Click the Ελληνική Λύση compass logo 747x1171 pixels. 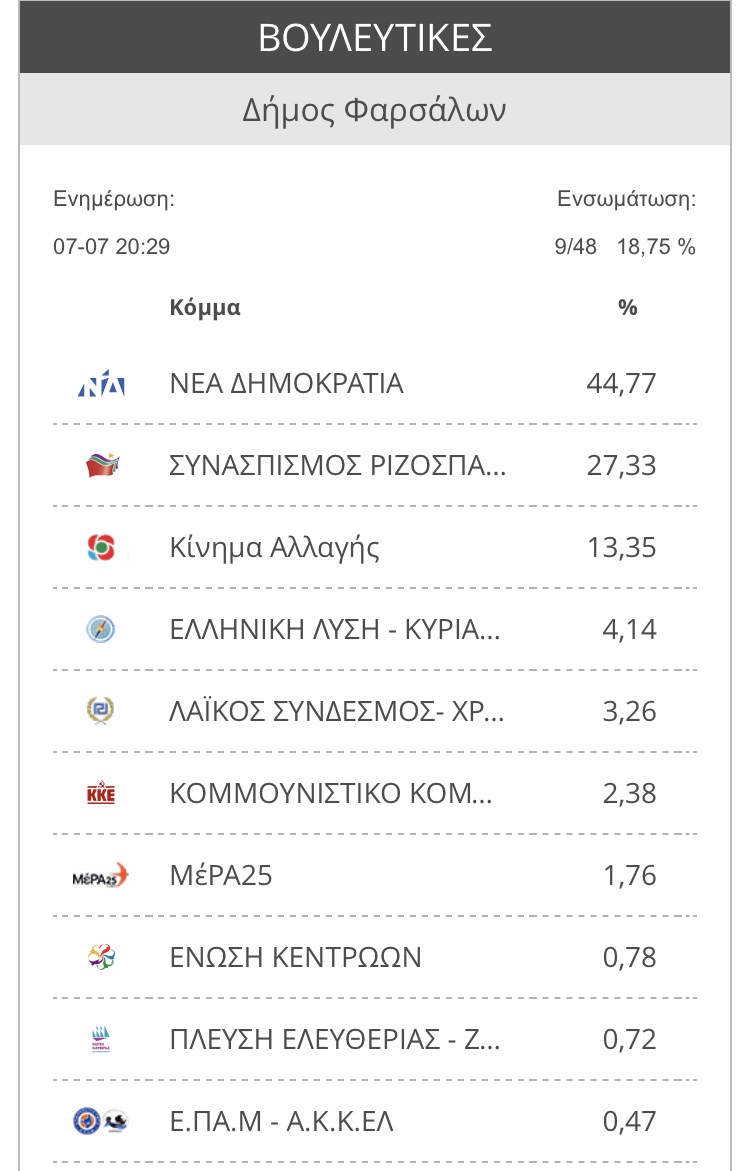(x=101, y=630)
